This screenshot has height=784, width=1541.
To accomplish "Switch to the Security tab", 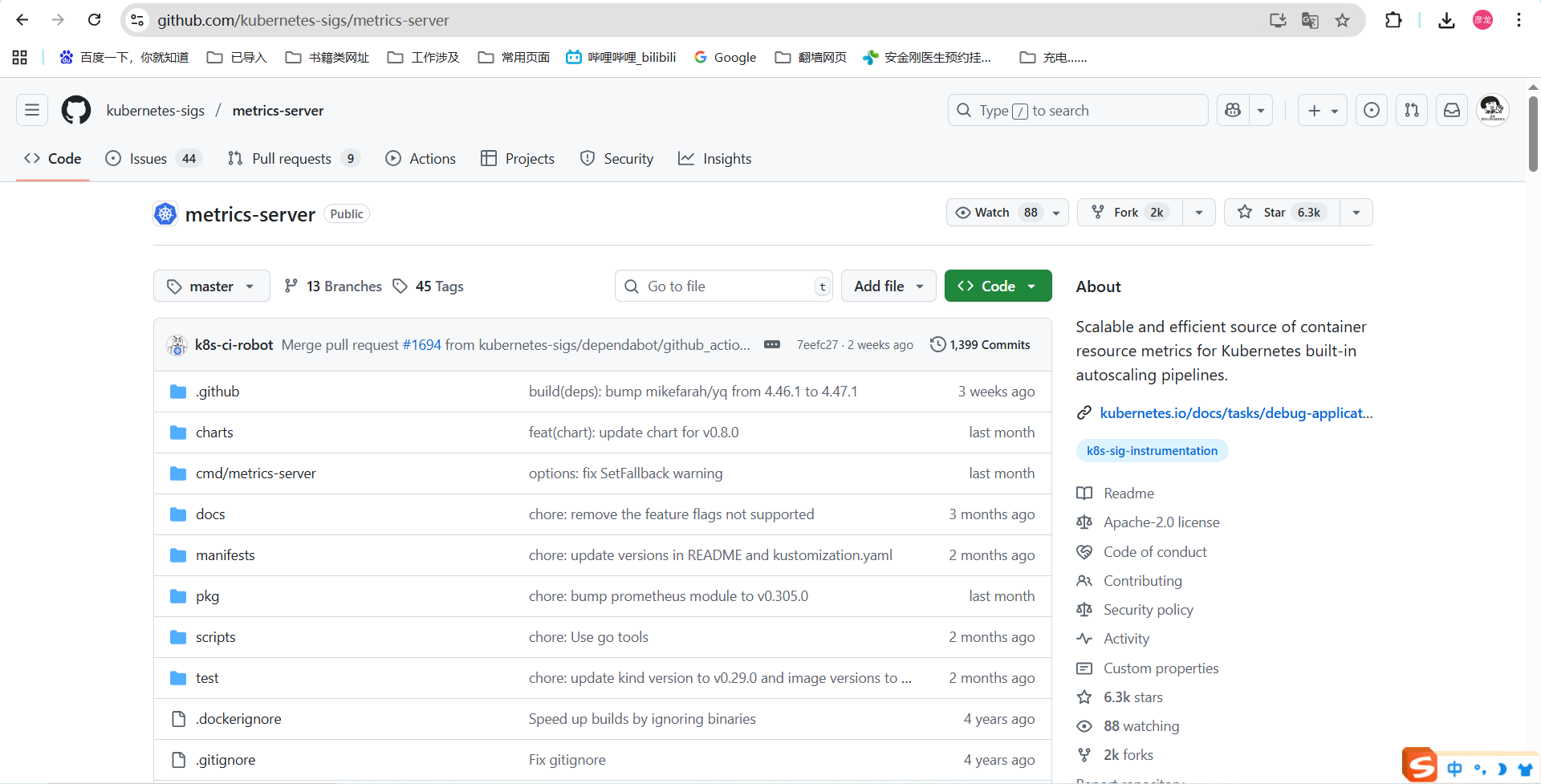I will click(616, 158).
